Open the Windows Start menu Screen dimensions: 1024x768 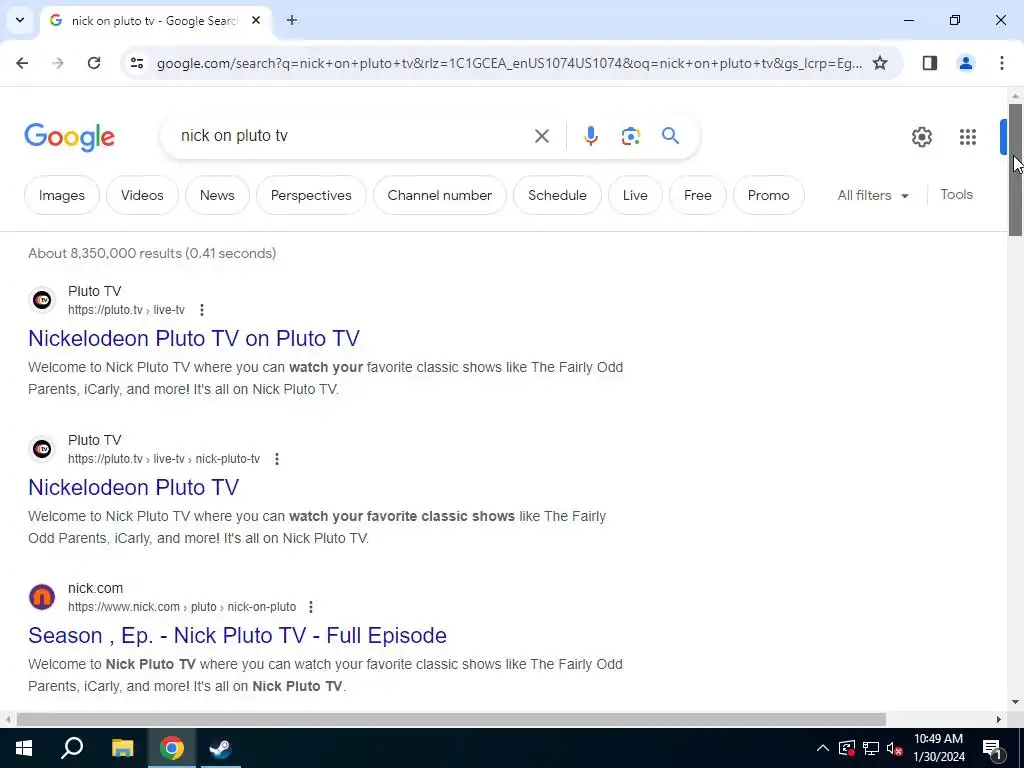point(24,748)
